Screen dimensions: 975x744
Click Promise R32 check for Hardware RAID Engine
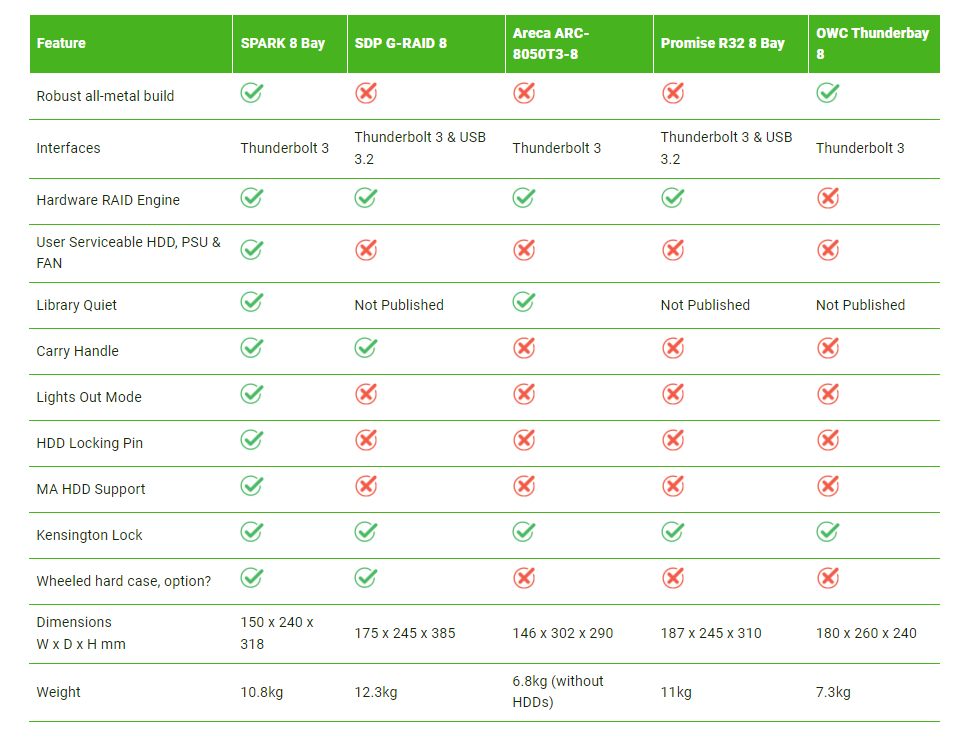pyautogui.click(x=673, y=198)
